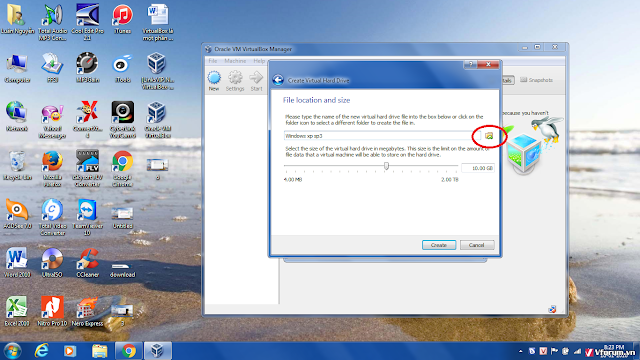
Task: Launch Google Chrome from the desktop
Action: pos(122,169)
